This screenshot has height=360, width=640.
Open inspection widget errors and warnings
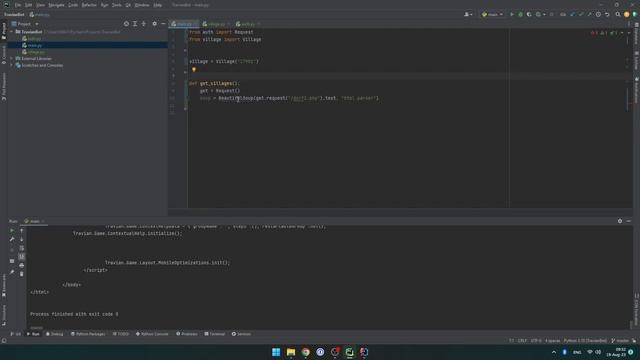[x=604, y=33]
